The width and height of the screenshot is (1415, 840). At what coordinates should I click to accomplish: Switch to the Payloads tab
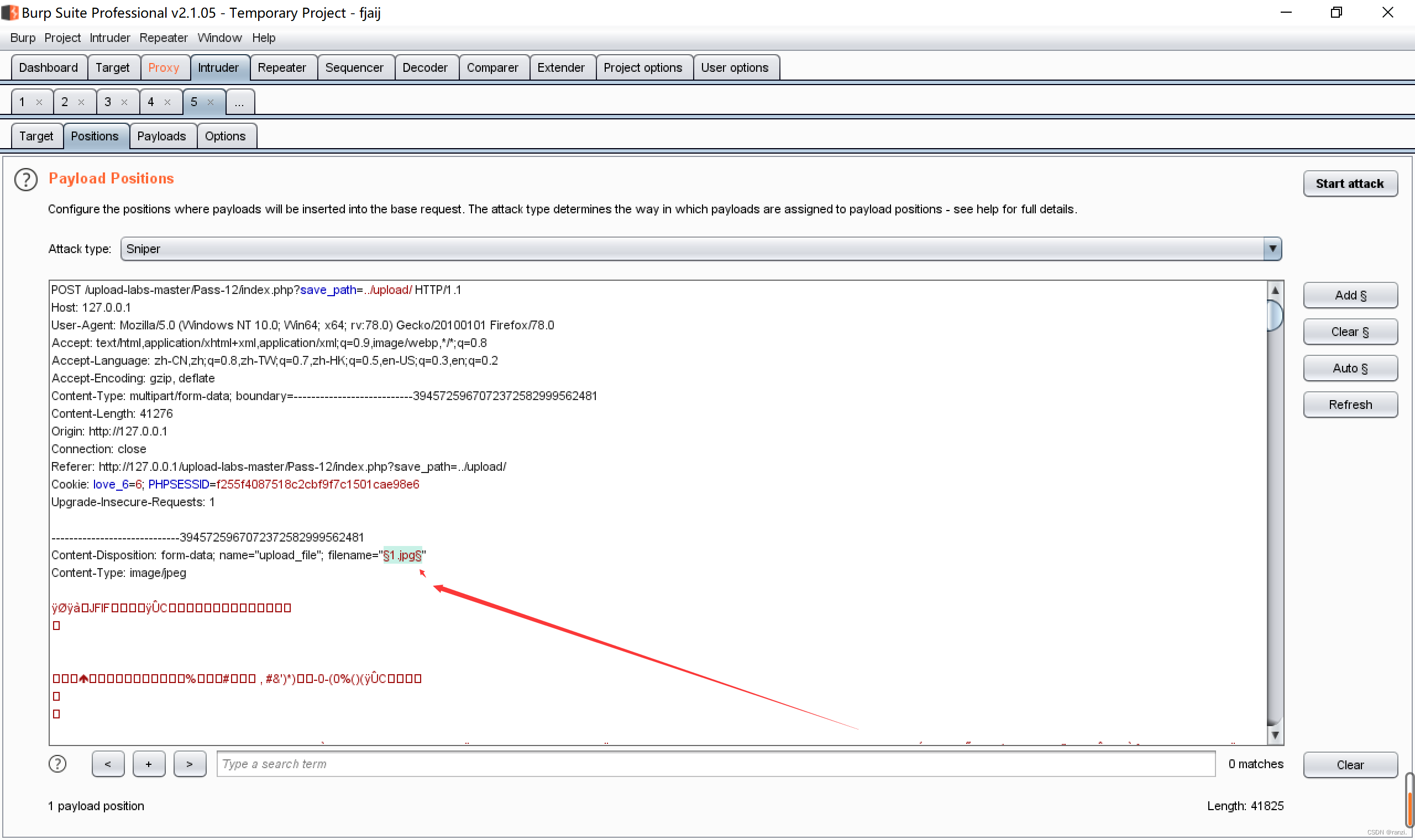[x=161, y=136]
